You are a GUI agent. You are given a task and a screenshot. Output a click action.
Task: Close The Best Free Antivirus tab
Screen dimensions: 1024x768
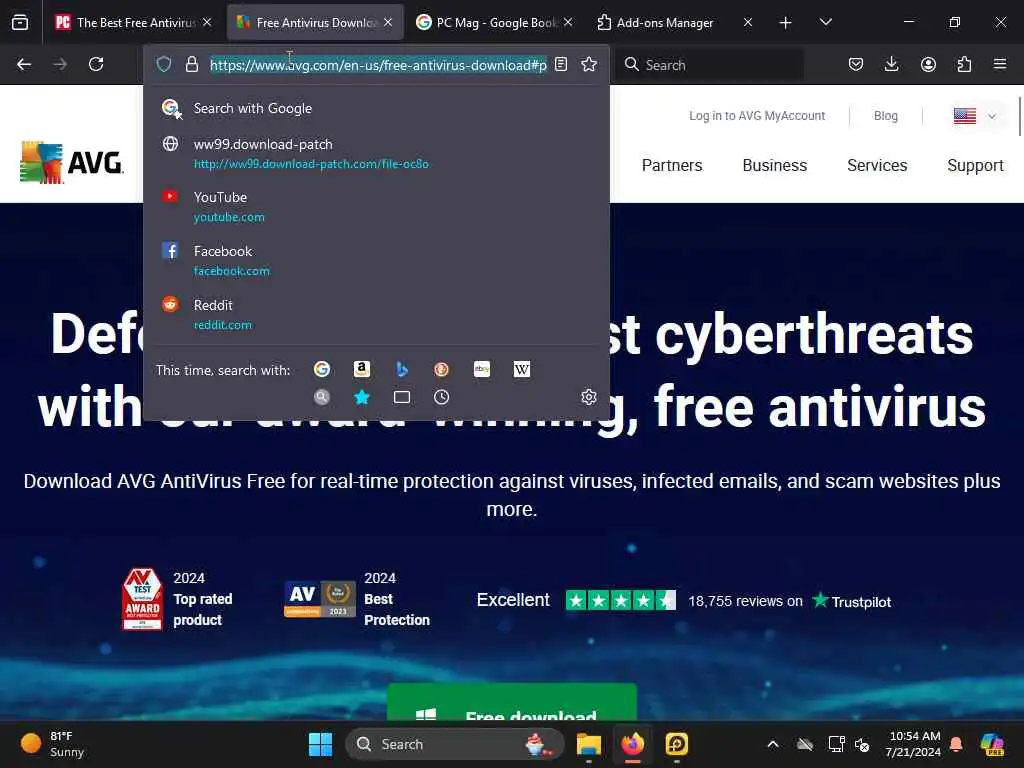207,22
